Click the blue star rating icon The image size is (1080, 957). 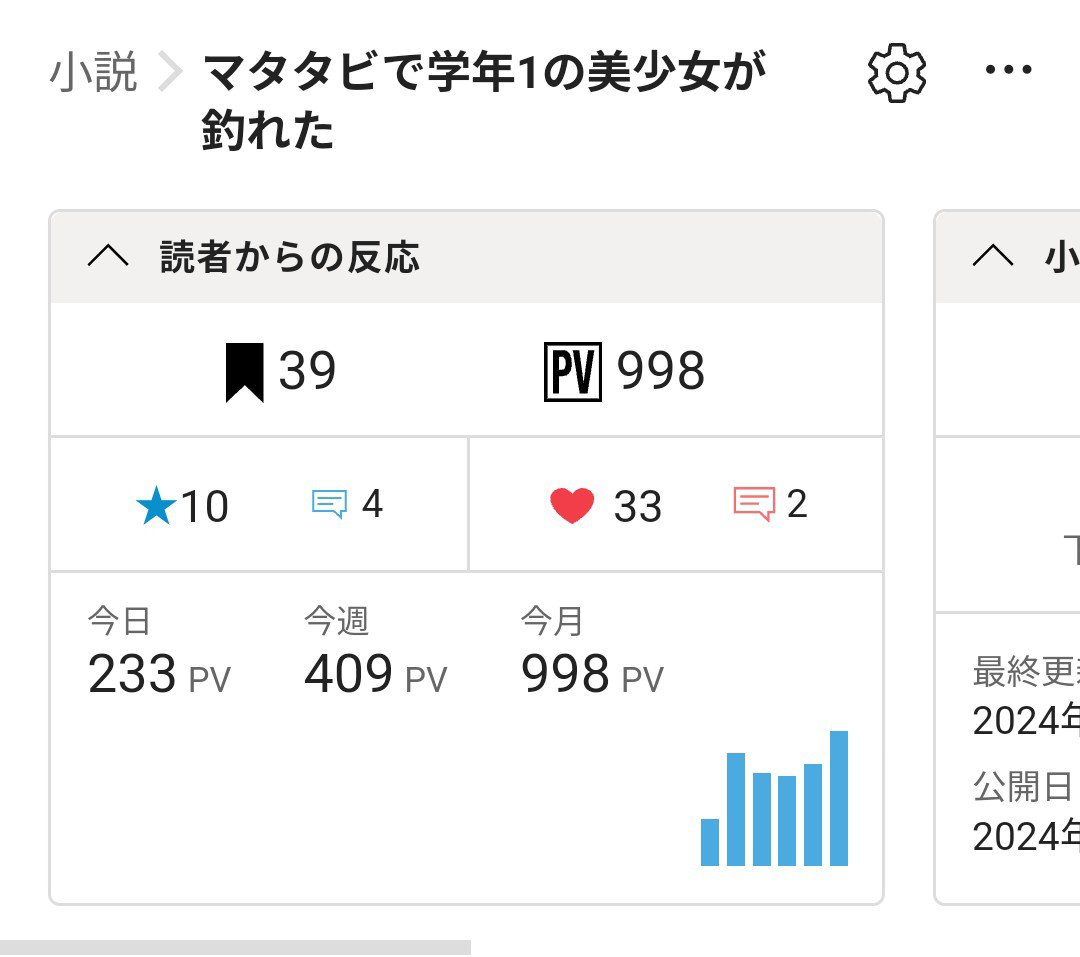[155, 506]
